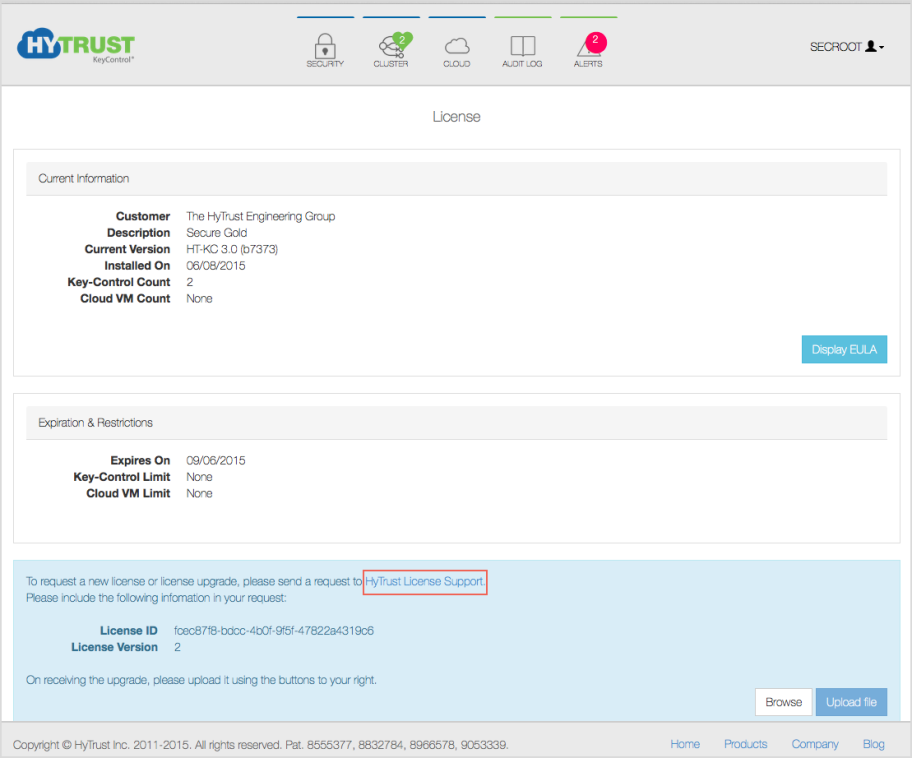Click the expiration date 09/06/2015
This screenshot has height=758, width=912.
(216, 461)
